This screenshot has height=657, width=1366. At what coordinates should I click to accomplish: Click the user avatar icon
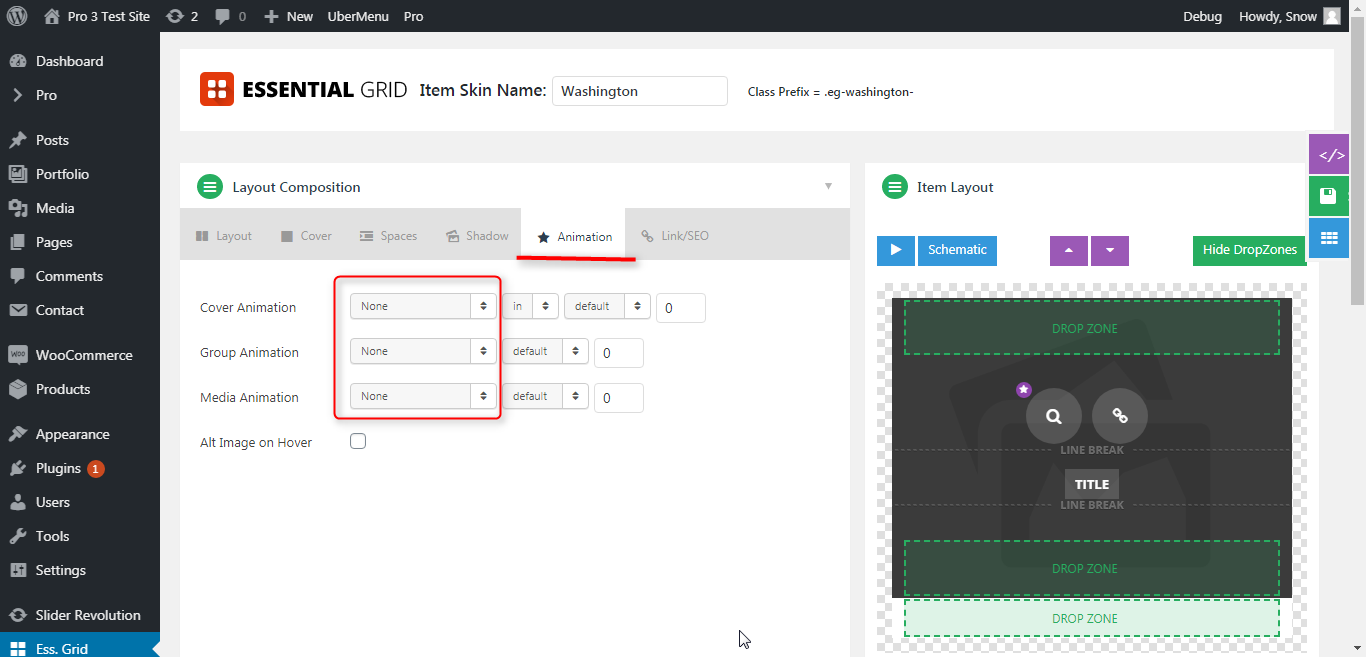pyautogui.click(x=1332, y=16)
